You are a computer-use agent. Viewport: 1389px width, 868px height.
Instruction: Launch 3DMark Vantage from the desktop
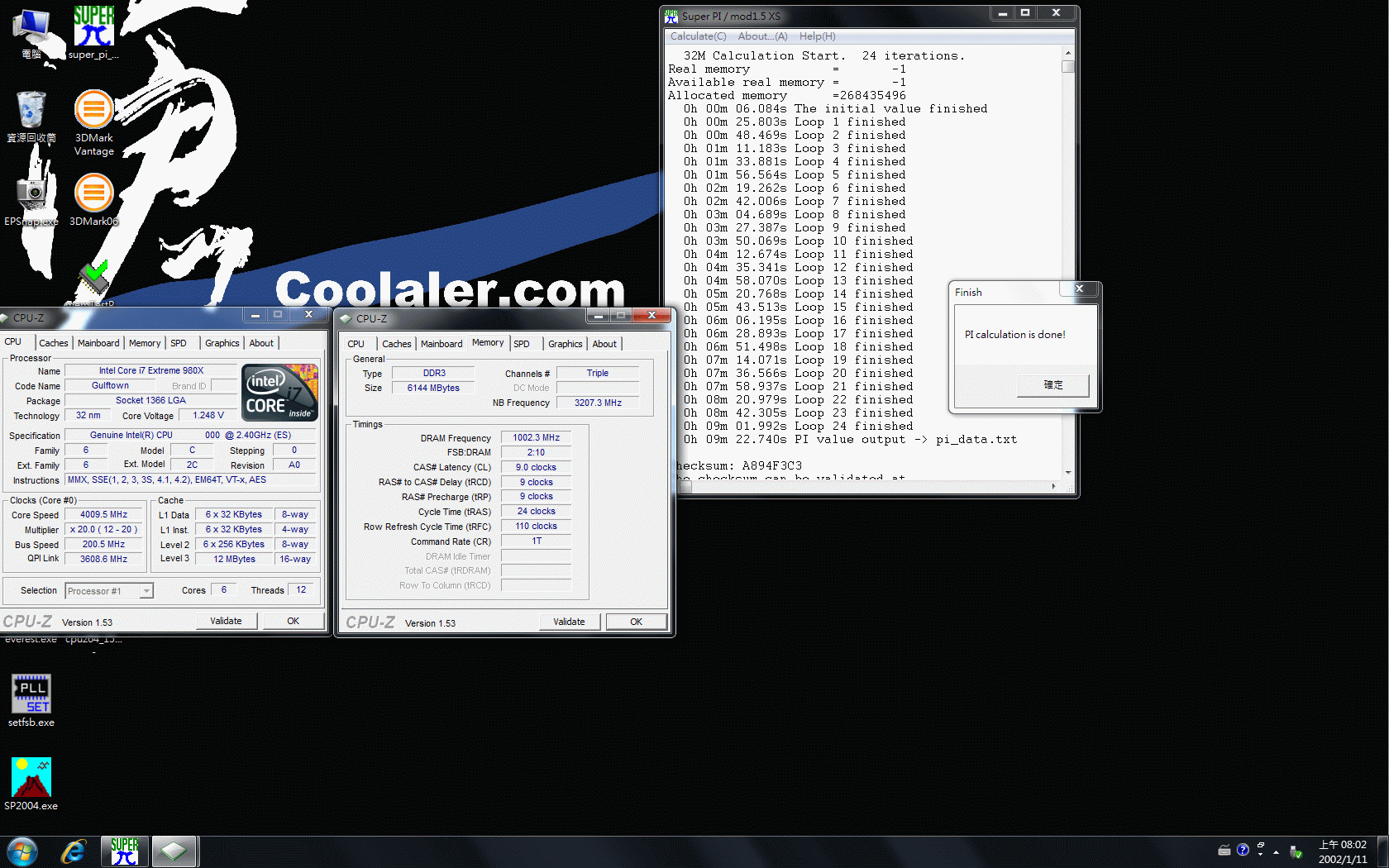pos(93,122)
